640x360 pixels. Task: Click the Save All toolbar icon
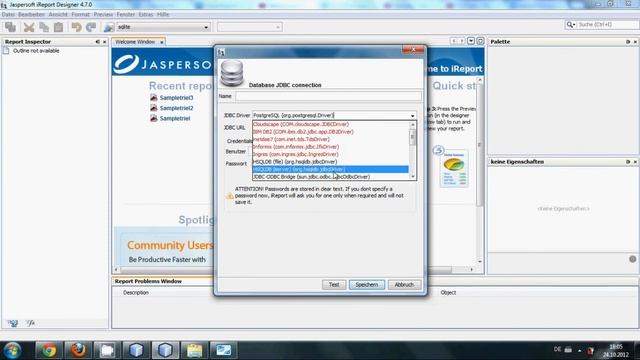[x=11, y=27]
